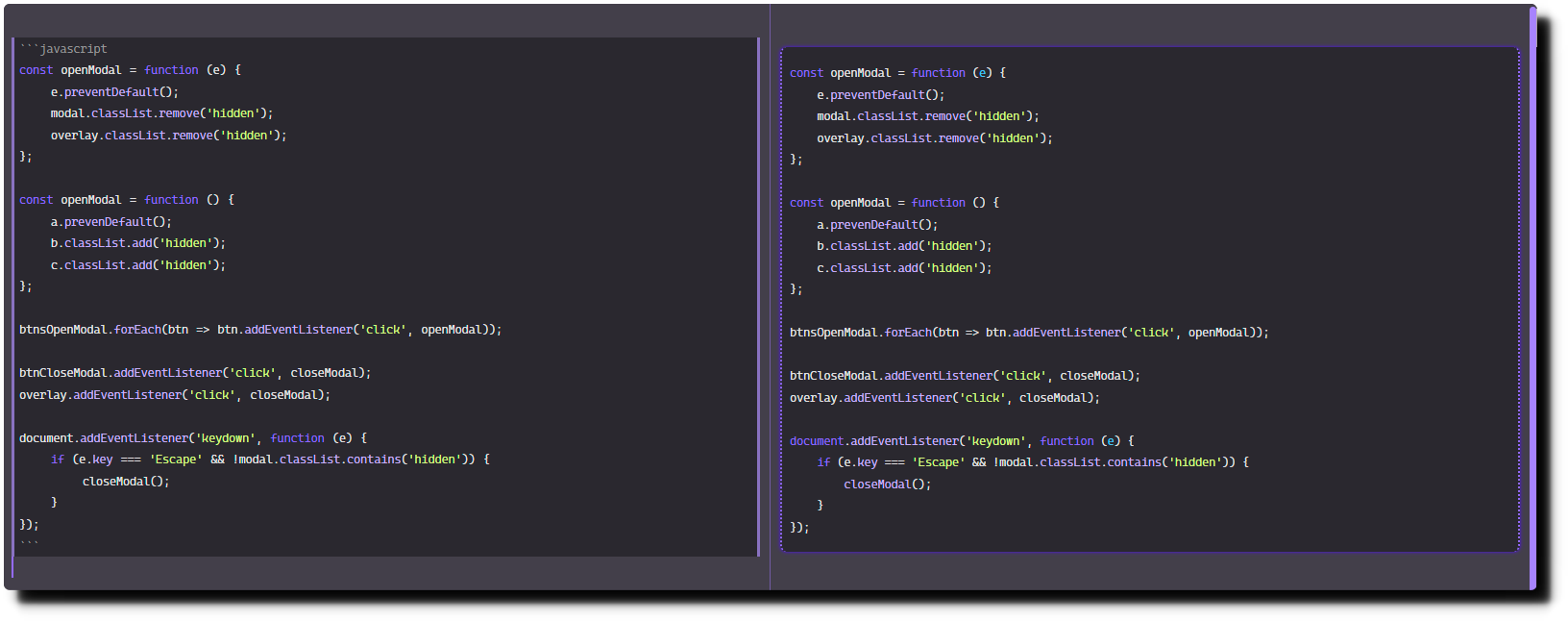Click "c.classList.add('hidden');" in left editor
Screen dimensions: 1568x621
(x=138, y=265)
